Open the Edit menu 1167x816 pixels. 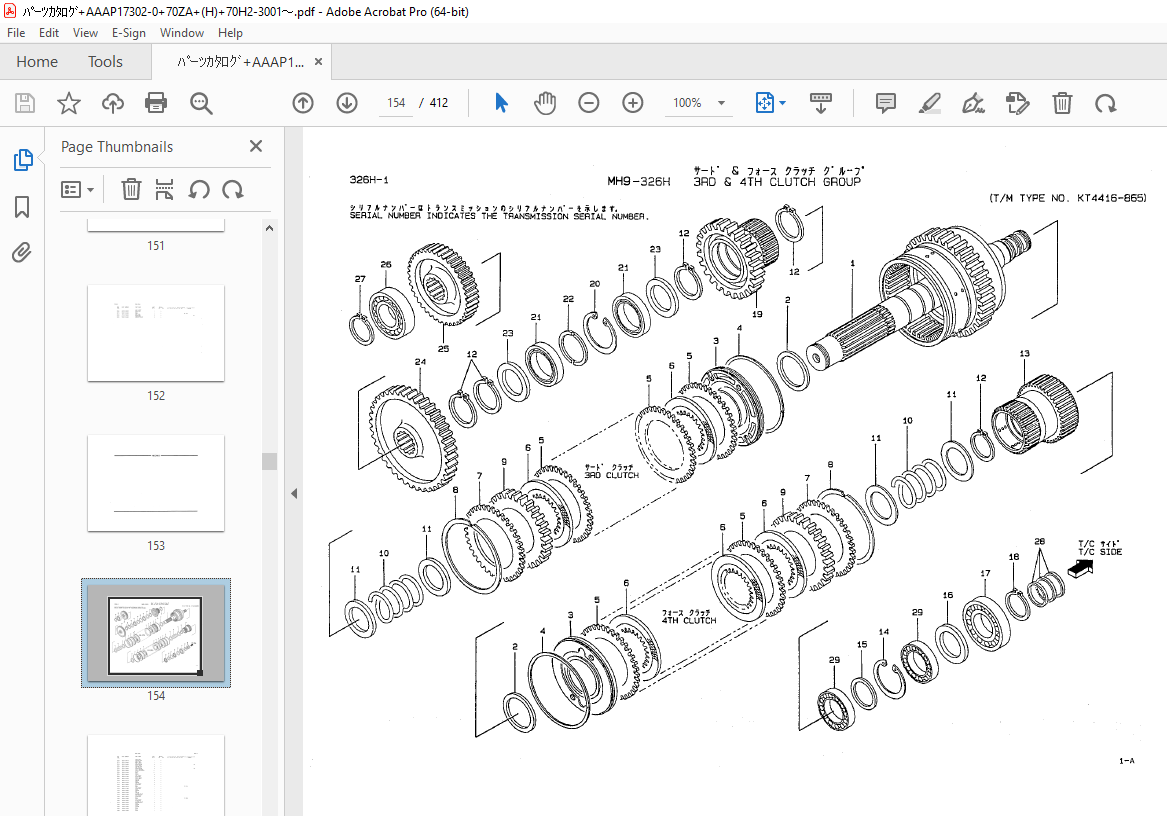[x=49, y=33]
